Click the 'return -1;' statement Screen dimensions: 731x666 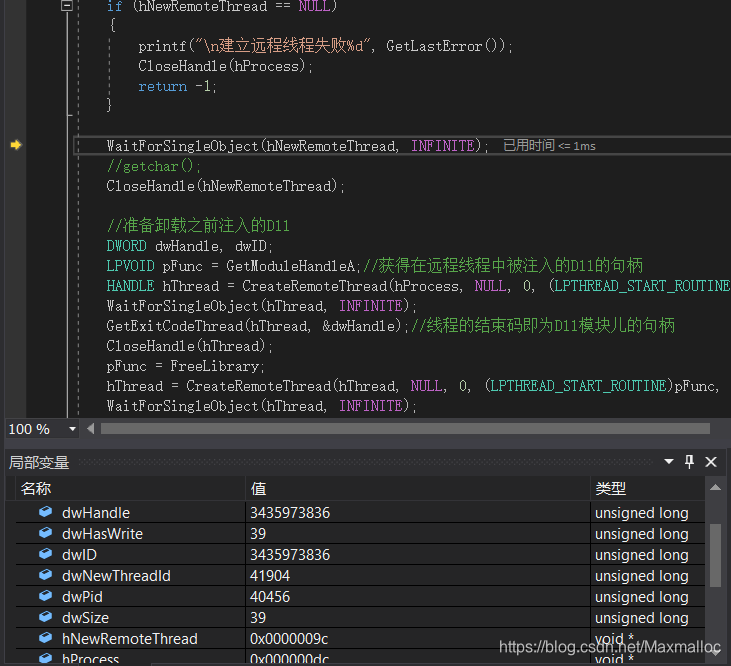point(177,86)
